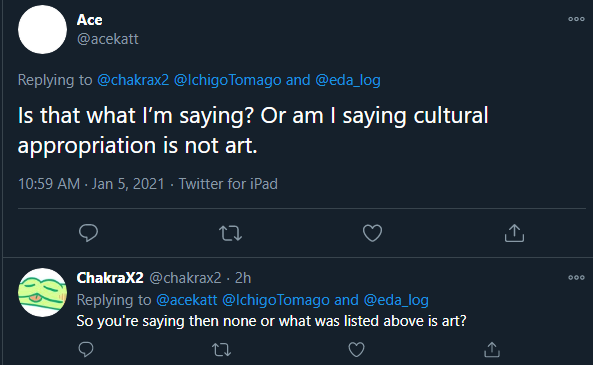Visit the @acekatt mention in ChakraX2's reply
The height and width of the screenshot is (365, 593).
point(187,300)
